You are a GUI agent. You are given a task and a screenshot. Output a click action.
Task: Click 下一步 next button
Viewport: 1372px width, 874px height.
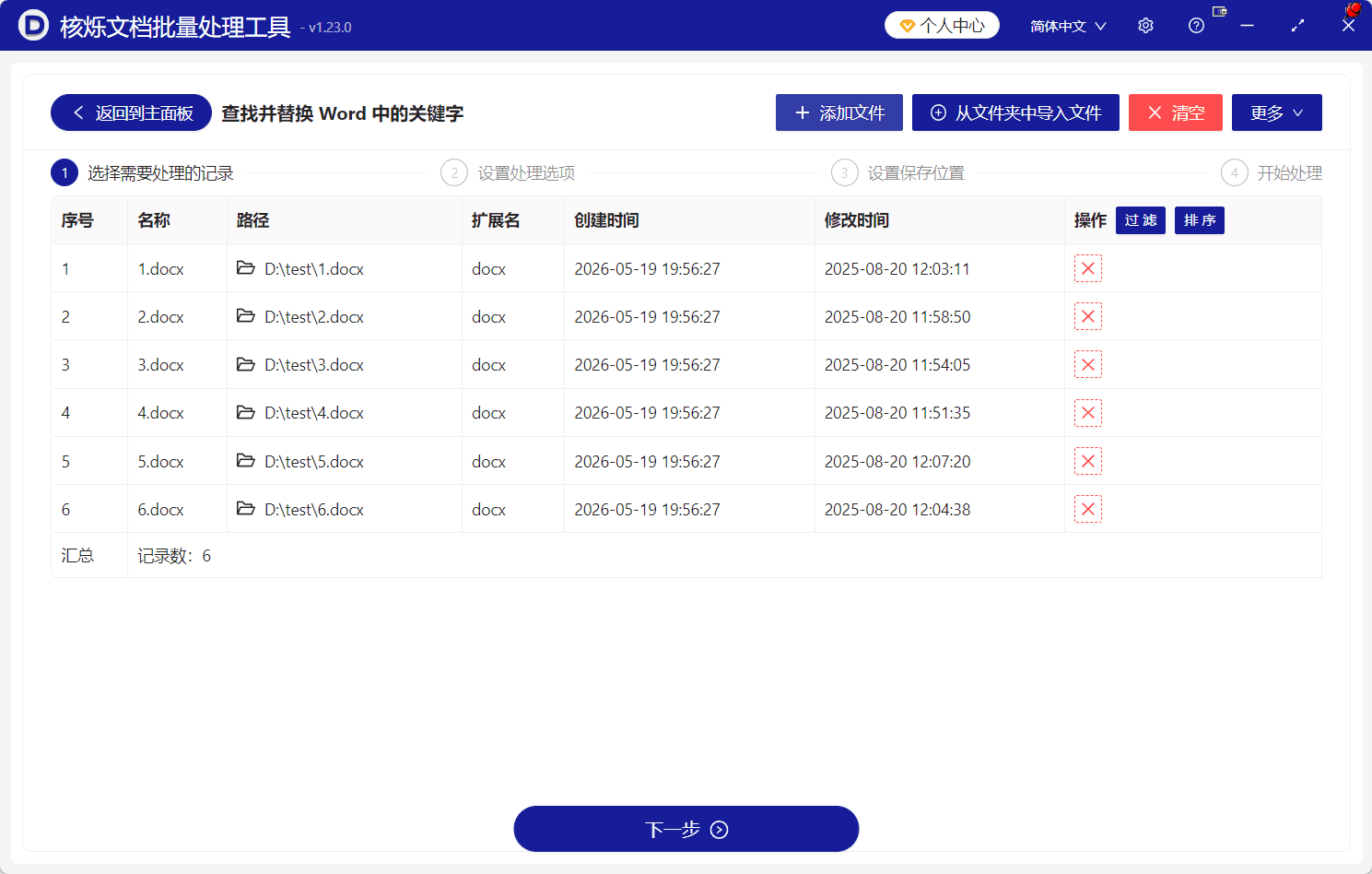coord(686,829)
